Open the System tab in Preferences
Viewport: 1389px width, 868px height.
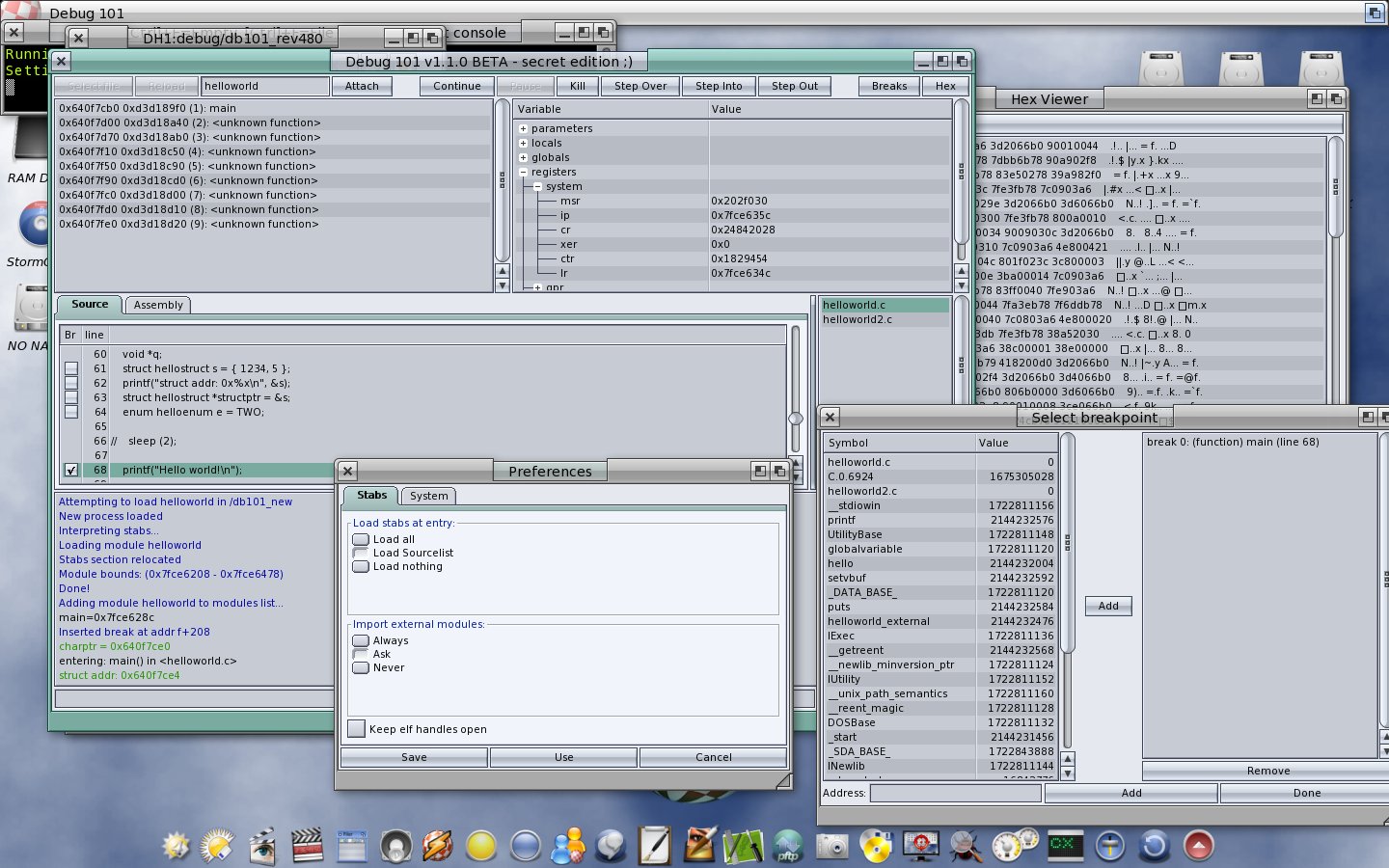(428, 496)
